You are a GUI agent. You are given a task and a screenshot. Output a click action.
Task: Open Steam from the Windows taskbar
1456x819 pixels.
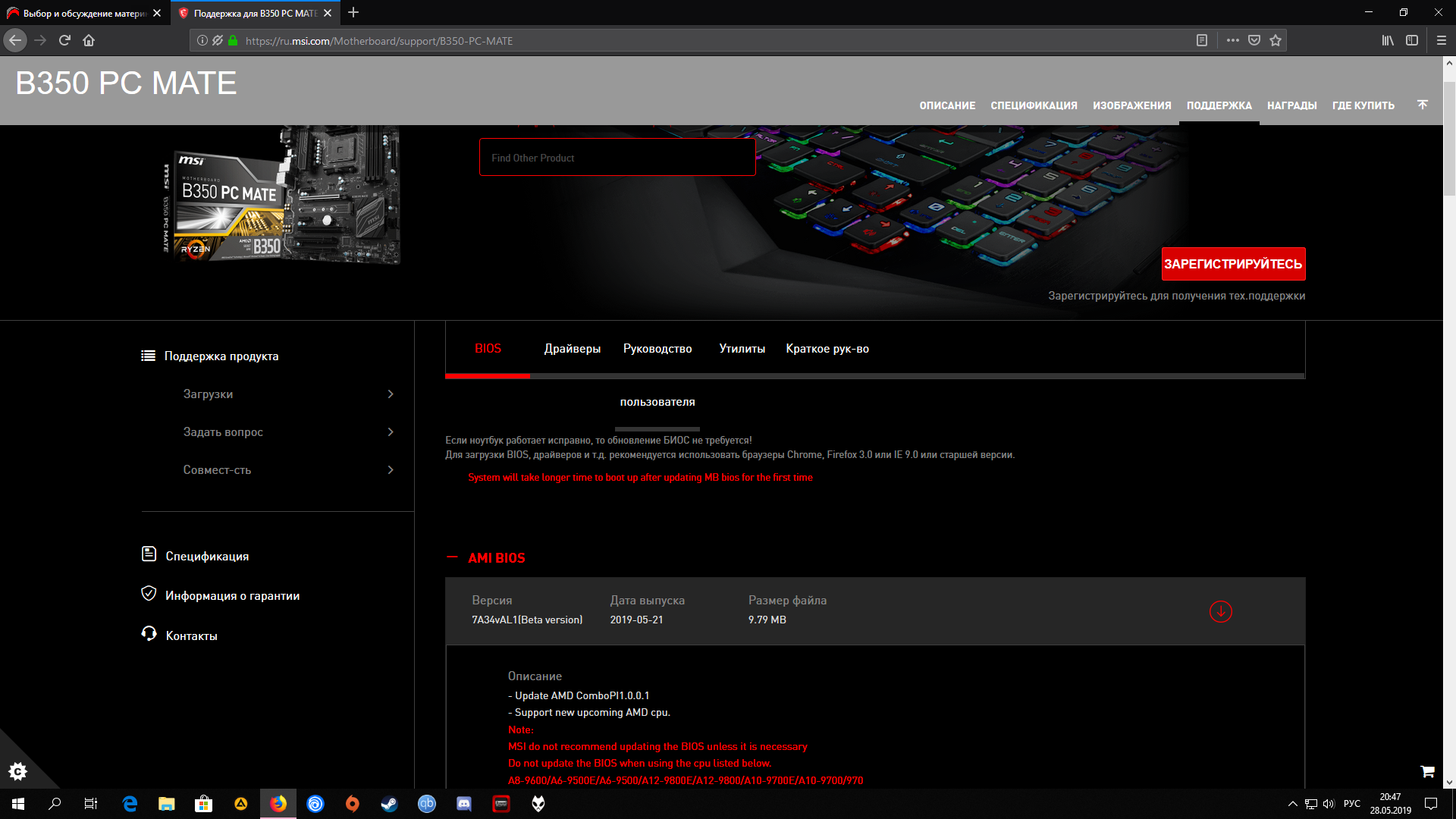[x=389, y=804]
